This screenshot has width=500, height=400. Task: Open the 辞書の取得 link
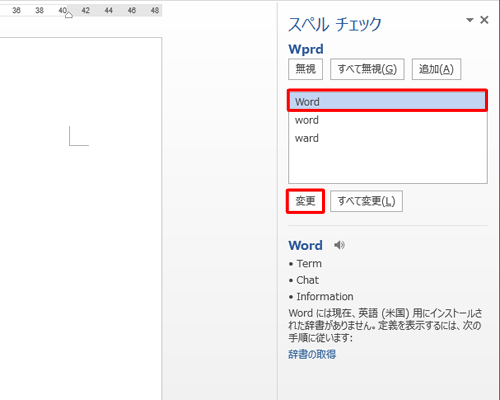point(312,354)
